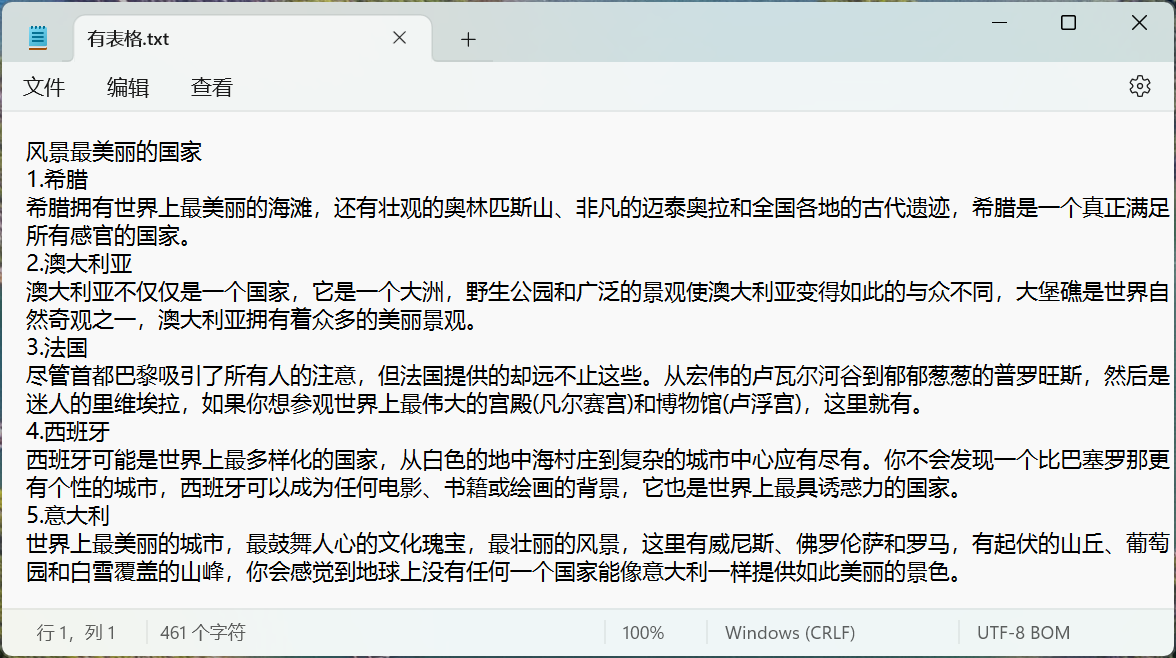The height and width of the screenshot is (658, 1176).
Task: Click the 100% zoom level in status bar
Action: click(x=643, y=632)
